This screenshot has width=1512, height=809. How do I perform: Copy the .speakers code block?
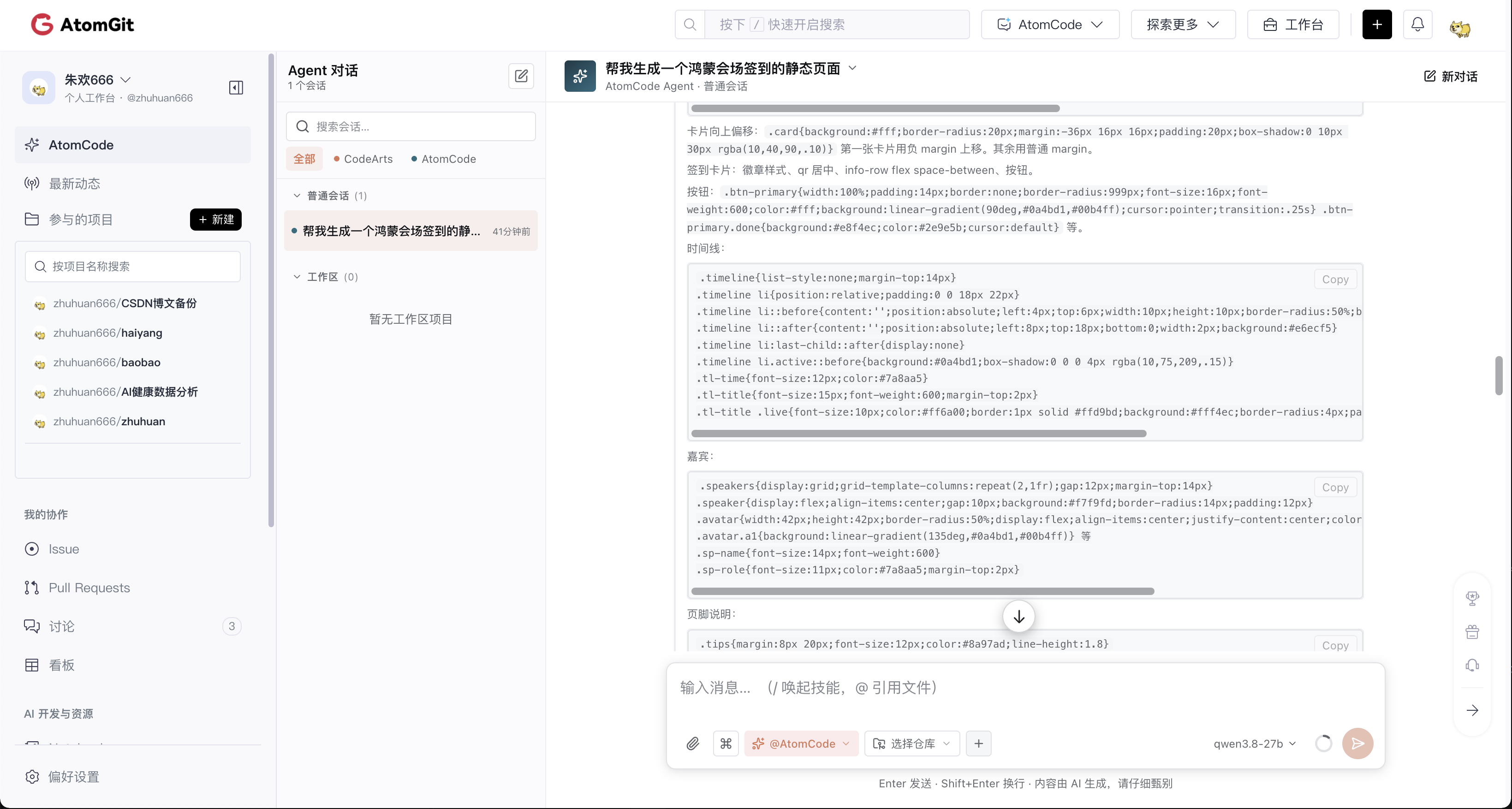coord(1335,487)
